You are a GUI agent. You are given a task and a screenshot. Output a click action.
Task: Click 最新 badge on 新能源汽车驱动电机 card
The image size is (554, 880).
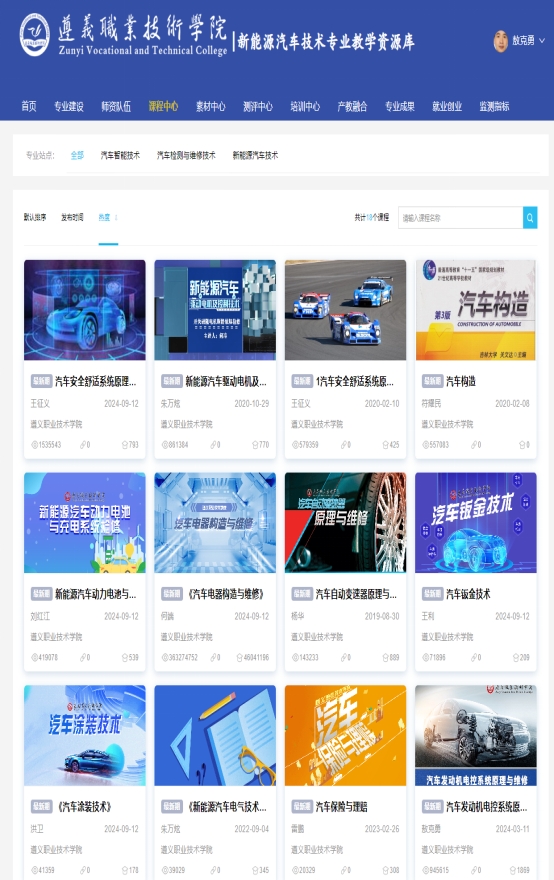click(171, 382)
